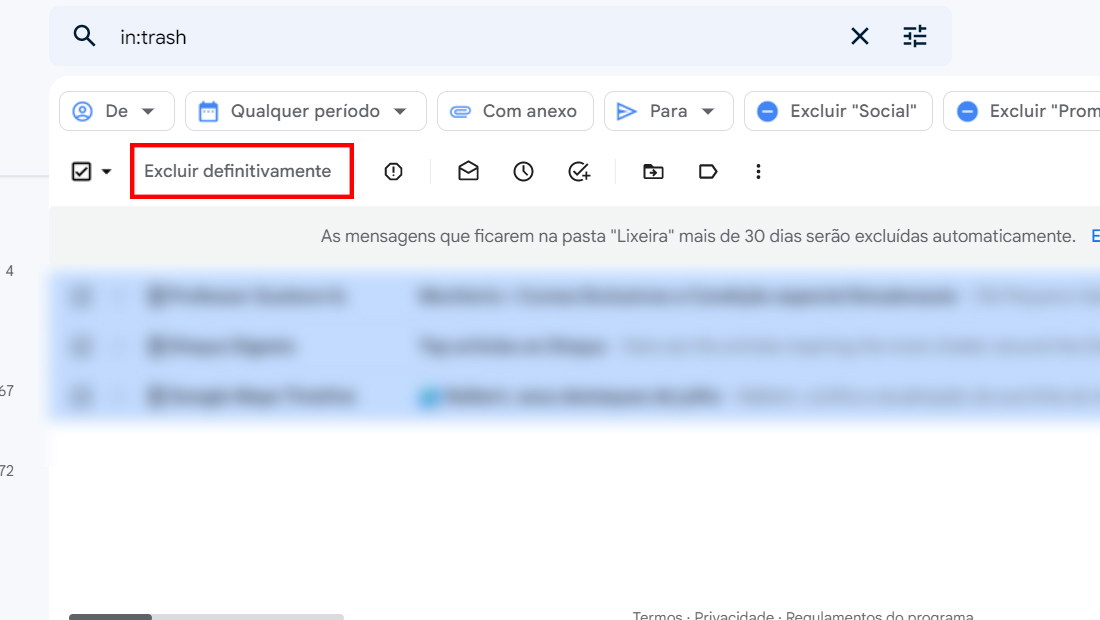Image resolution: width=1100 pixels, height=620 pixels.
Task: Mark selected messages as read envelope icon
Action: [x=468, y=171]
